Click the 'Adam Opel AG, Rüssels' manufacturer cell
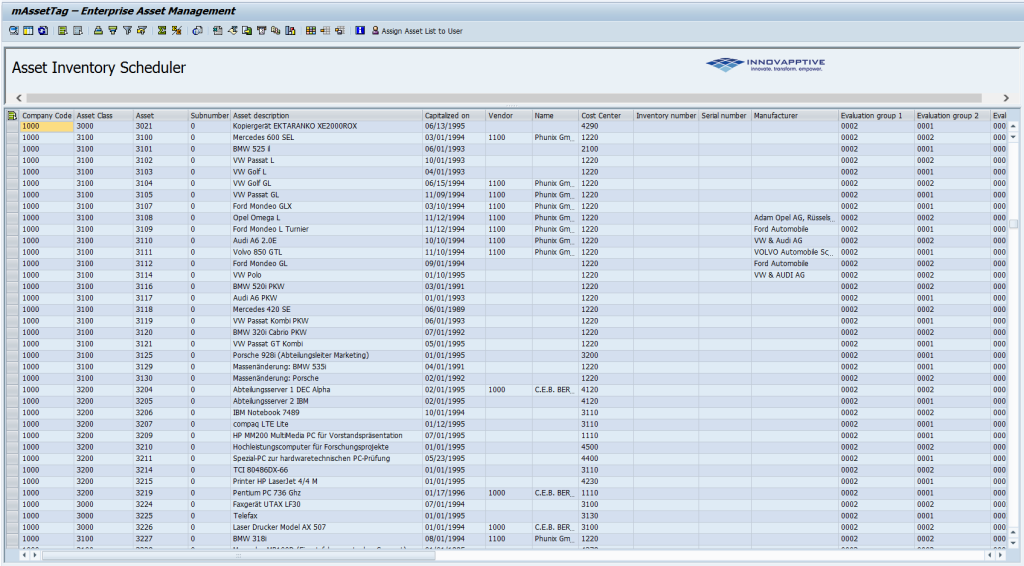 (x=794, y=217)
